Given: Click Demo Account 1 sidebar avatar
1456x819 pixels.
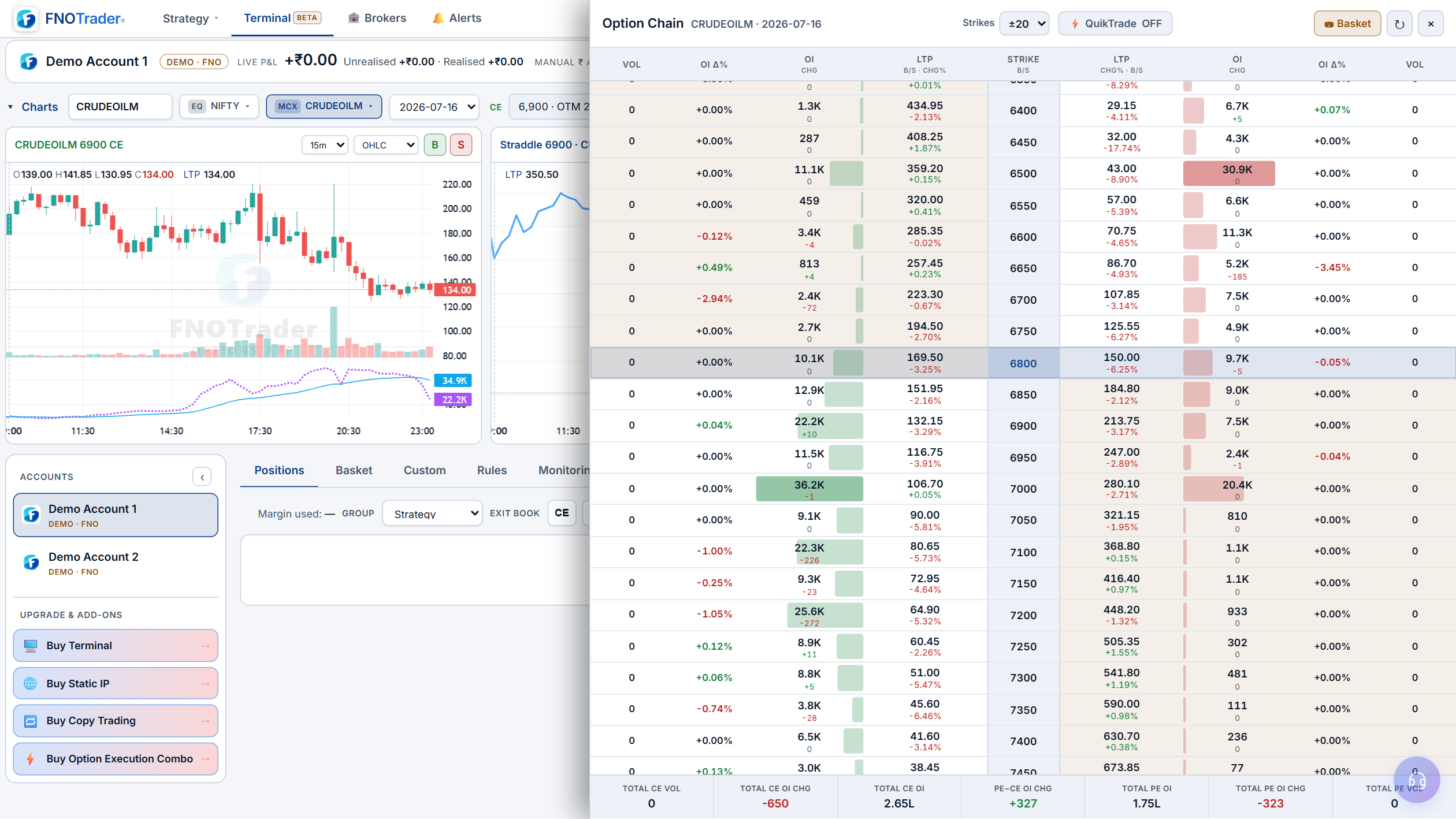Looking at the screenshot, I should click(31, 515).
